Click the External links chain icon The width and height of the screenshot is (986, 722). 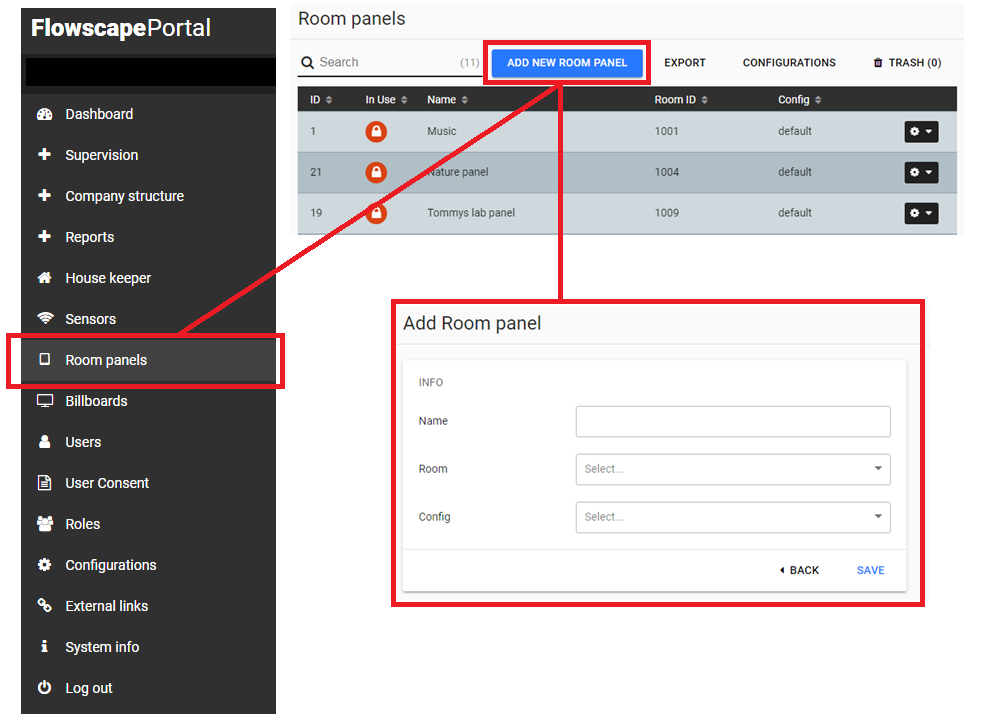point(45,605)
